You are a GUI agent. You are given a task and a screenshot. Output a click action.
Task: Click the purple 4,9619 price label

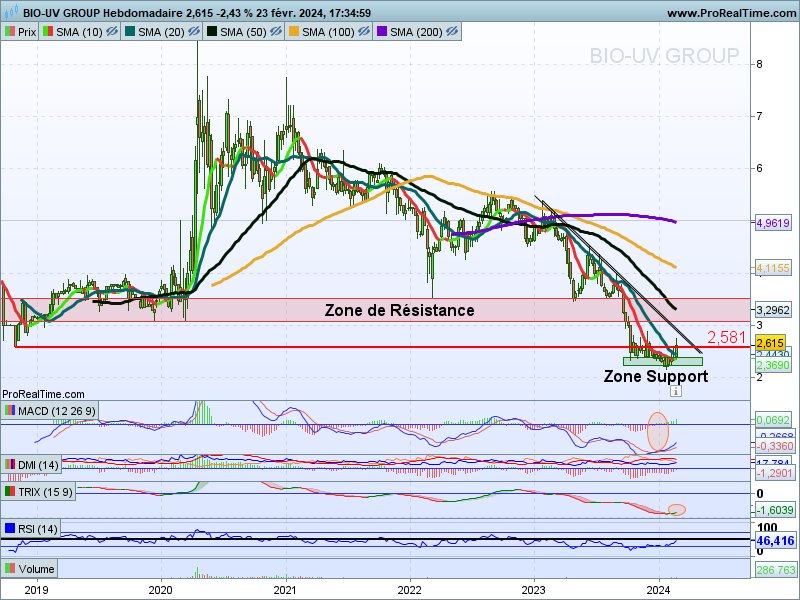772,223
